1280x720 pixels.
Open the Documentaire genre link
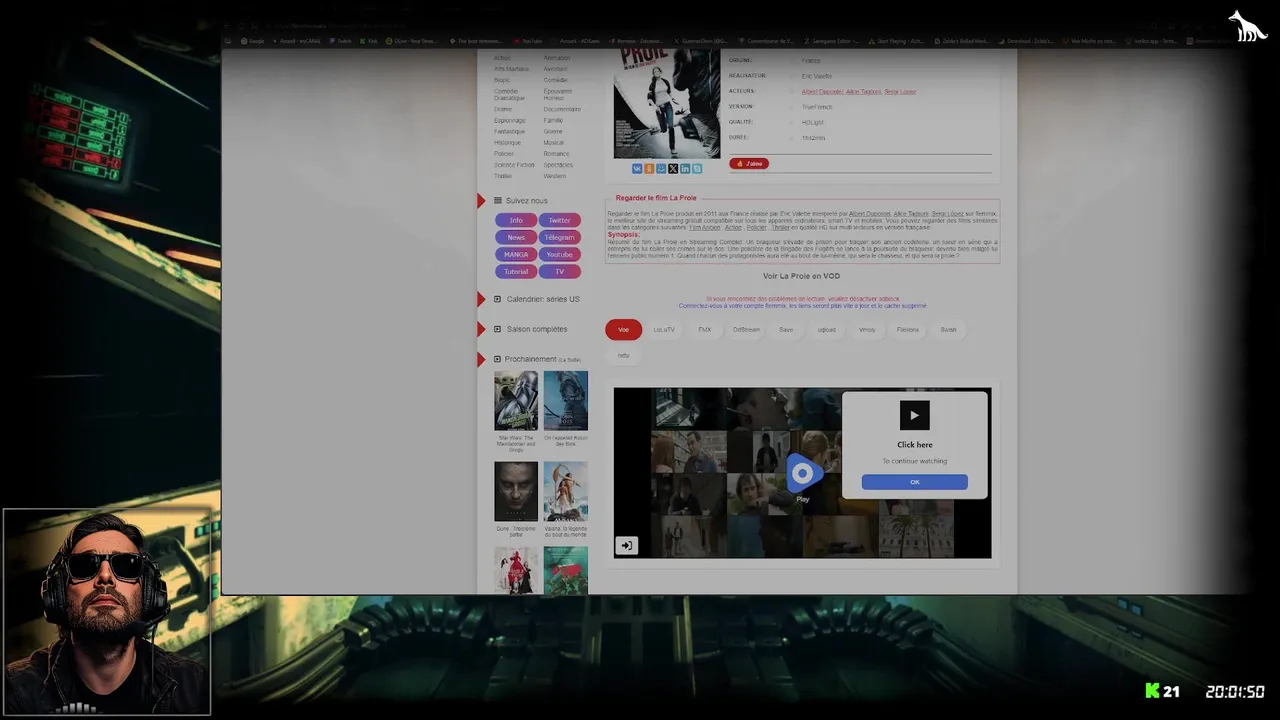click(x=562, y=109)
